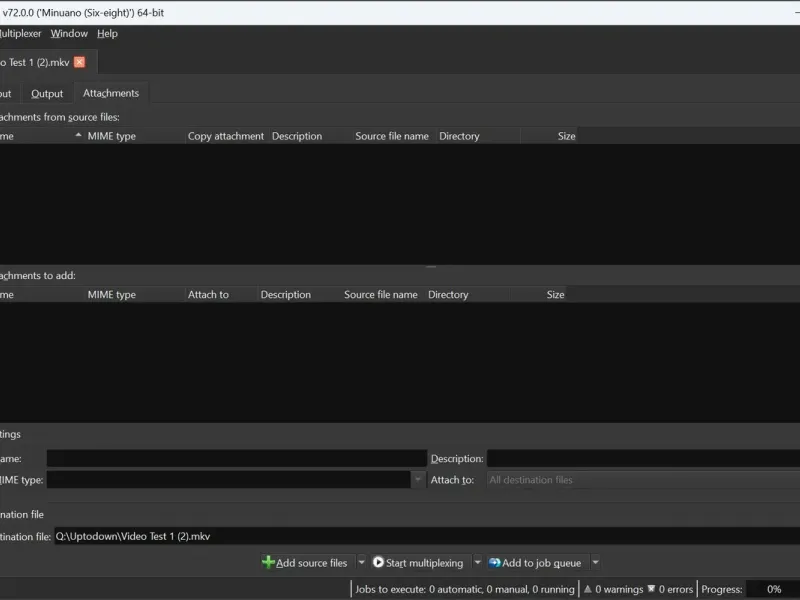Click the Add to job queue icon

point(494,562)
